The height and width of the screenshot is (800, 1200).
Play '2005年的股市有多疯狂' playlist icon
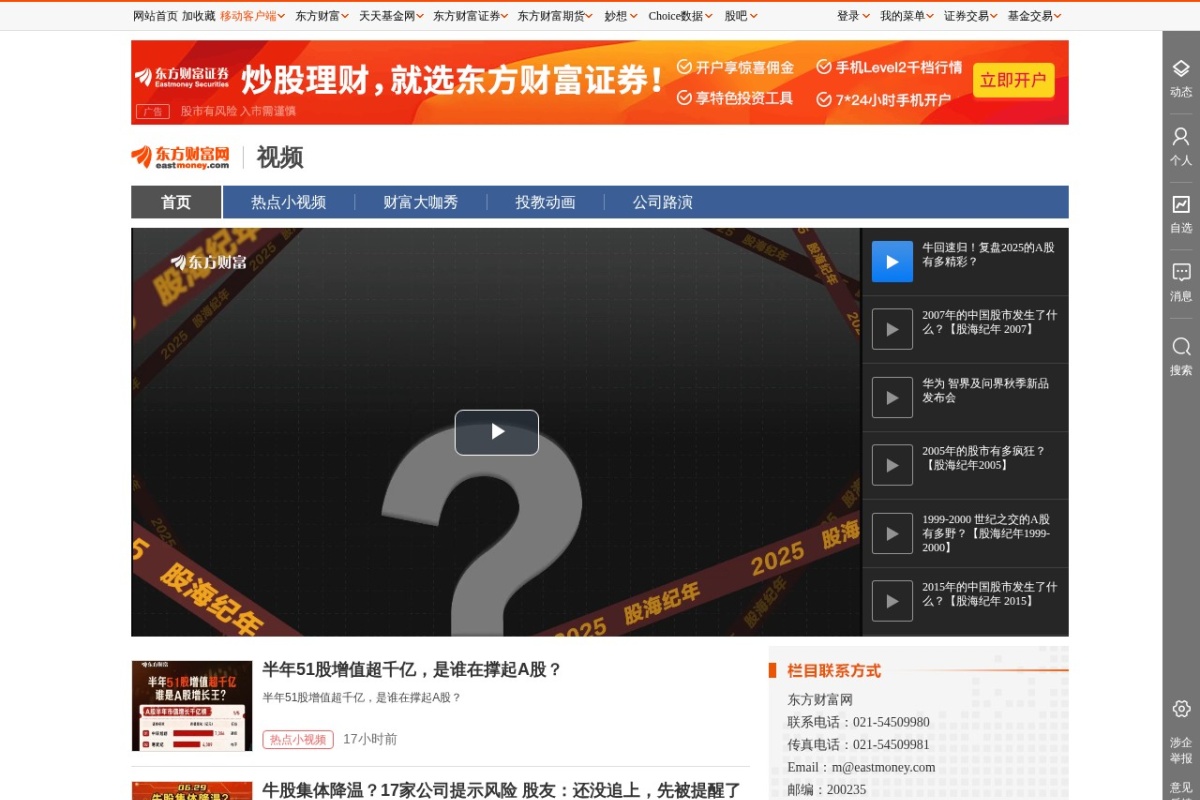click(x=892, y=465)
